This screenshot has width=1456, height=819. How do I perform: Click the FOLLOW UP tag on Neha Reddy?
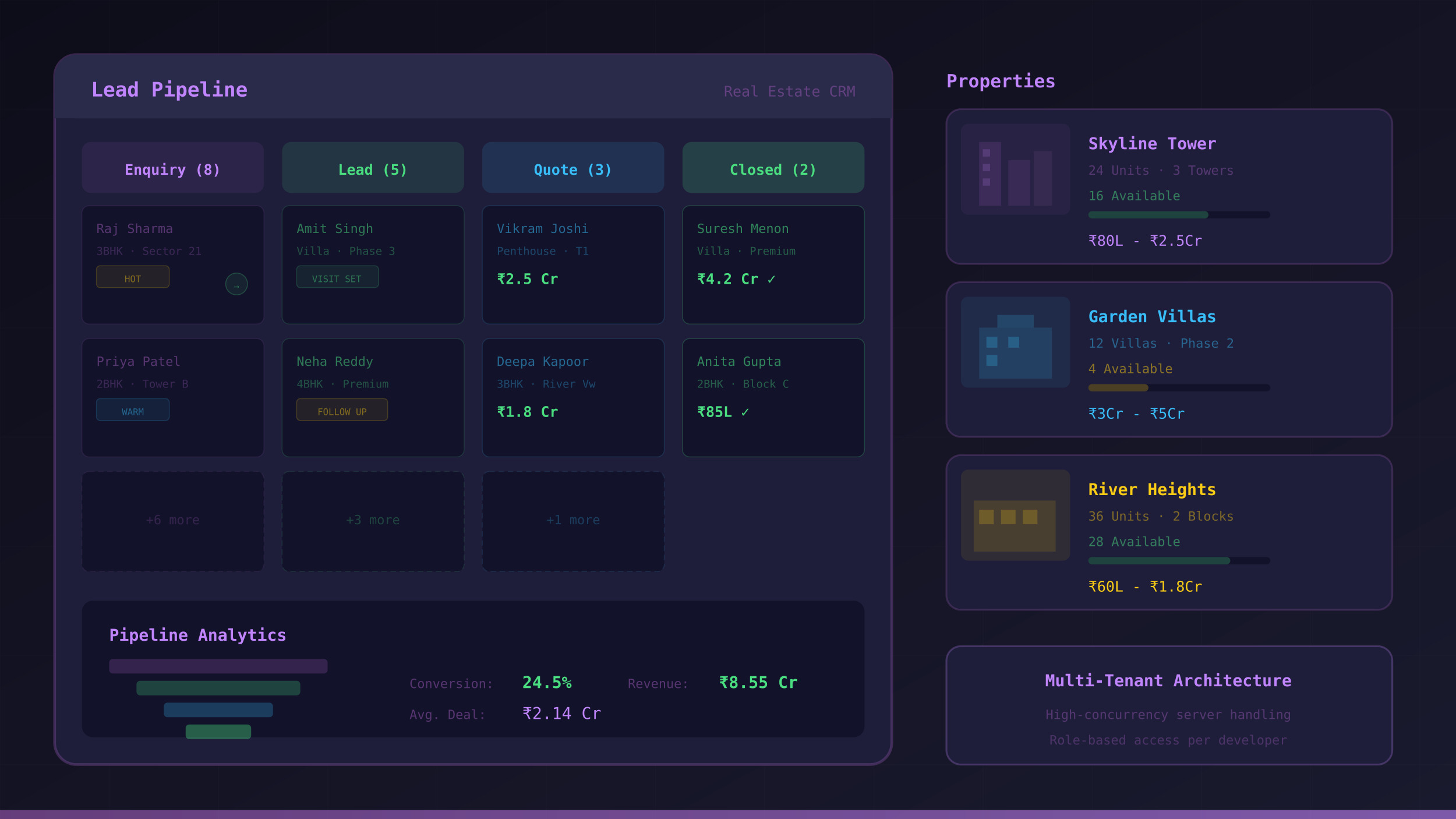coord(342,409)
